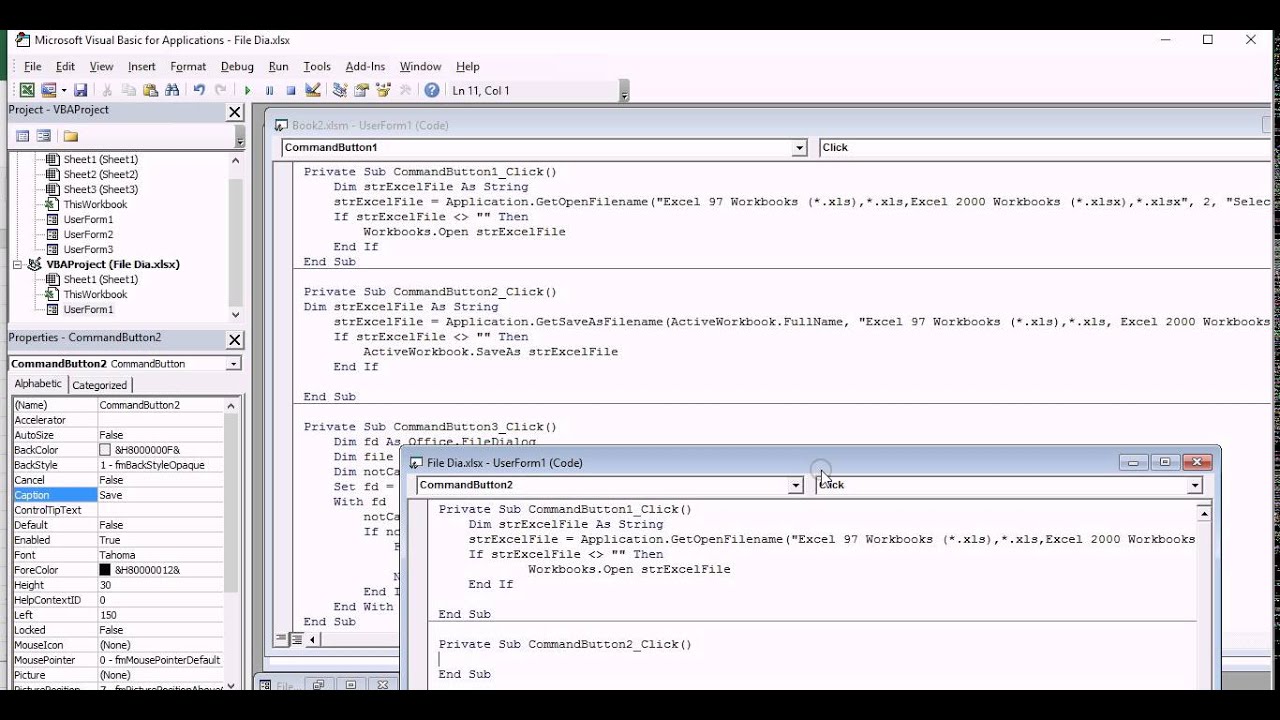Click the Undo arrow icon

(199, 90)
